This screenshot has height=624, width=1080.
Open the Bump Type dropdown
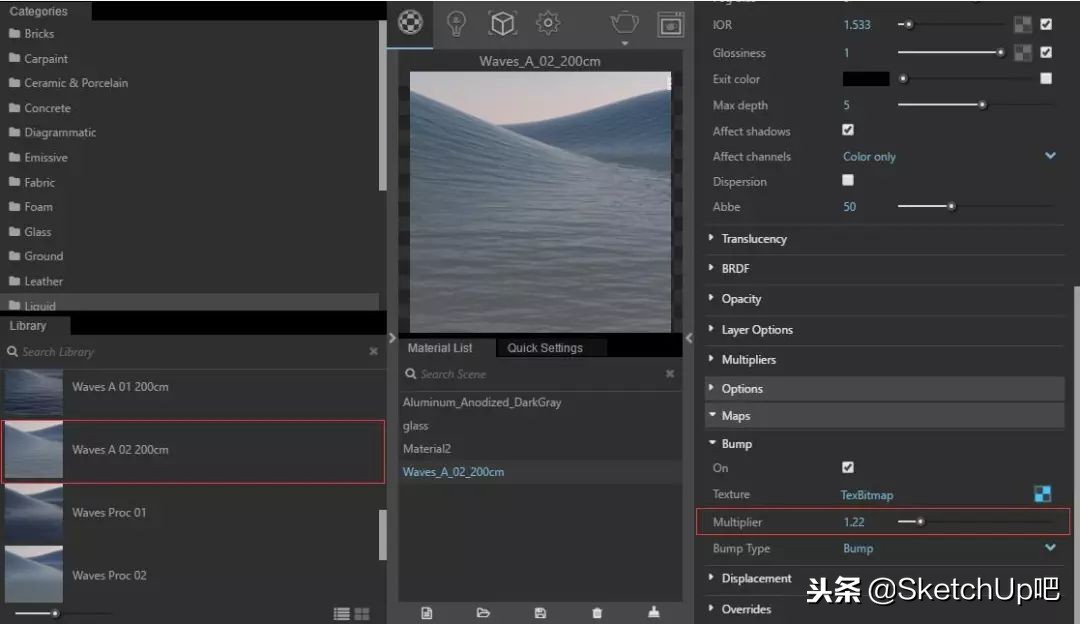click(1049, 548)
